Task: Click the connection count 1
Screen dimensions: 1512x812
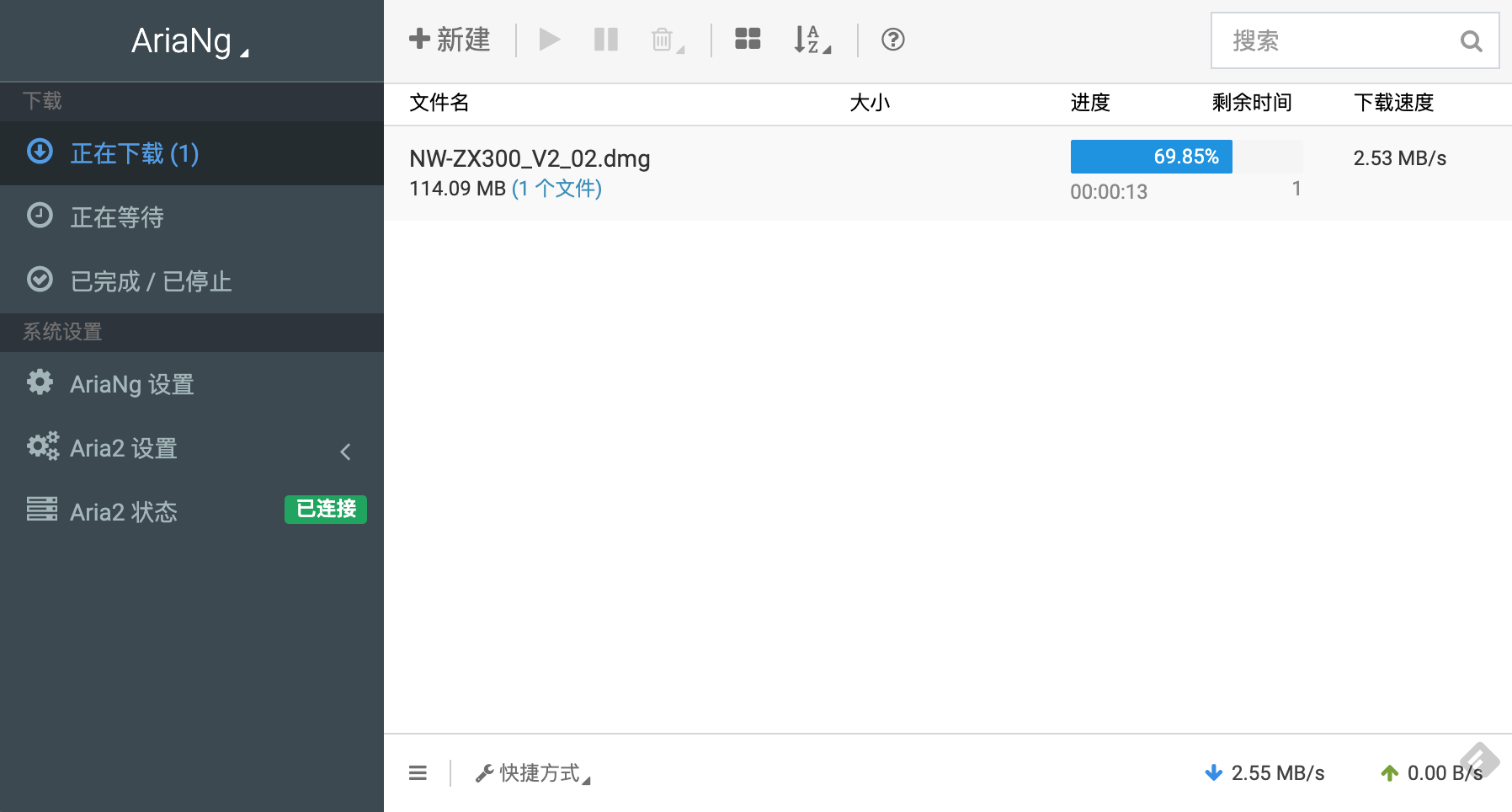Action: pyautogui.click(x=1296, y=189)
